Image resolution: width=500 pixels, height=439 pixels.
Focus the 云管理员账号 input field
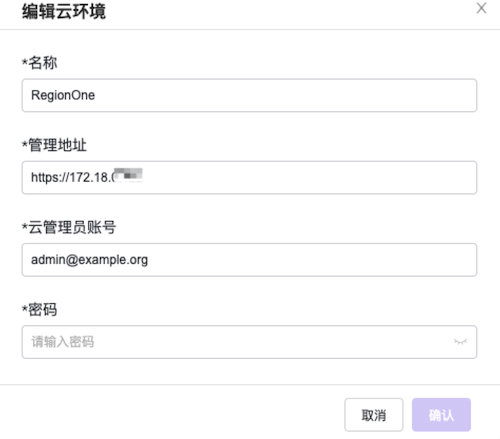tap(249, 260)
